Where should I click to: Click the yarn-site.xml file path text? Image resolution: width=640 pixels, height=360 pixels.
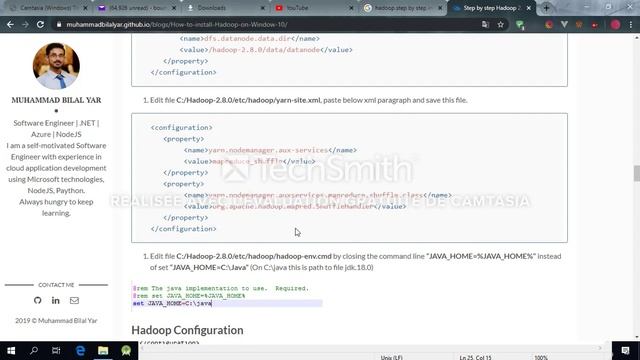pyautogui.click(x=249, y=100)
